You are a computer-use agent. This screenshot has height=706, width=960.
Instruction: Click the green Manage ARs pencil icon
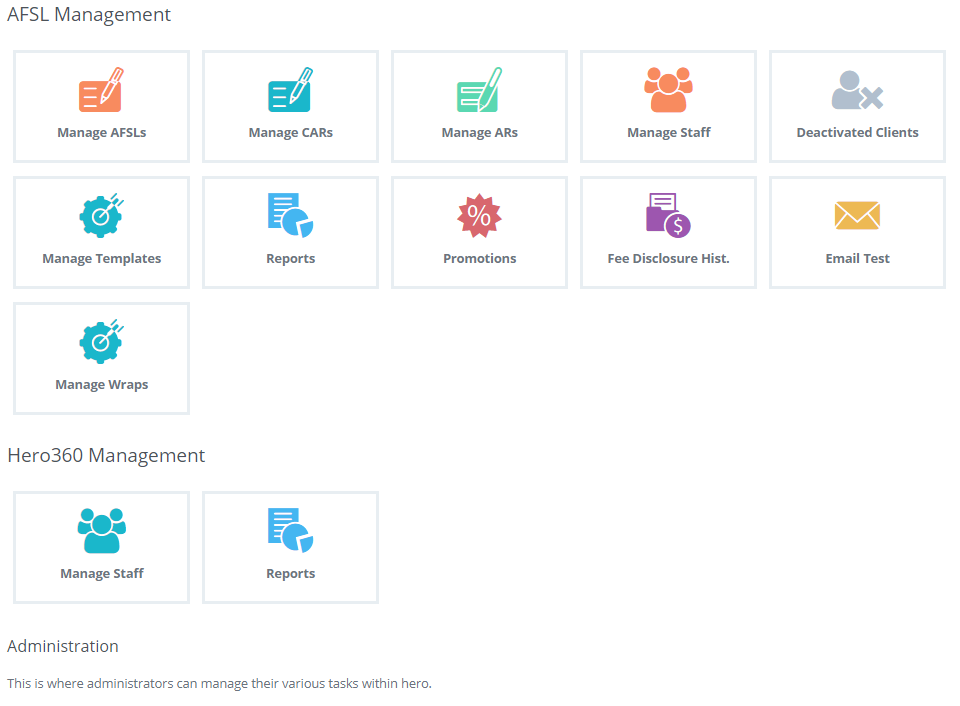pos(479,90)
